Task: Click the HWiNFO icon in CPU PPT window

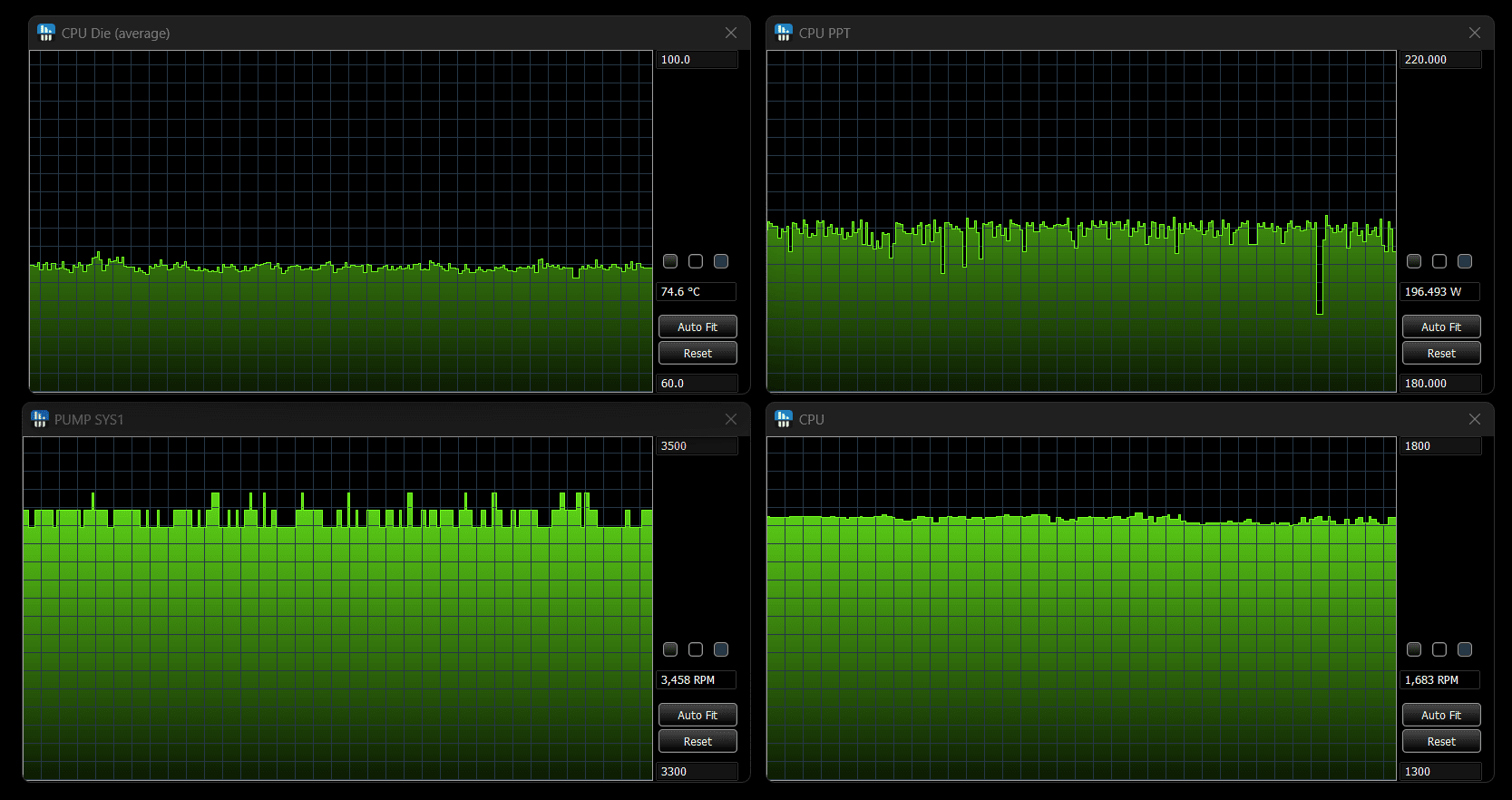Action: pyautogui.click(x=784, y=33)
